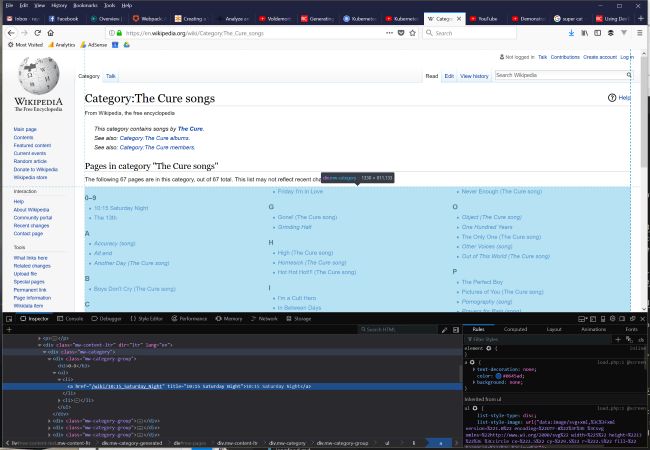Click plus icon at left of markup toolbar
The image size is (650, 450).
pos(9,330)
